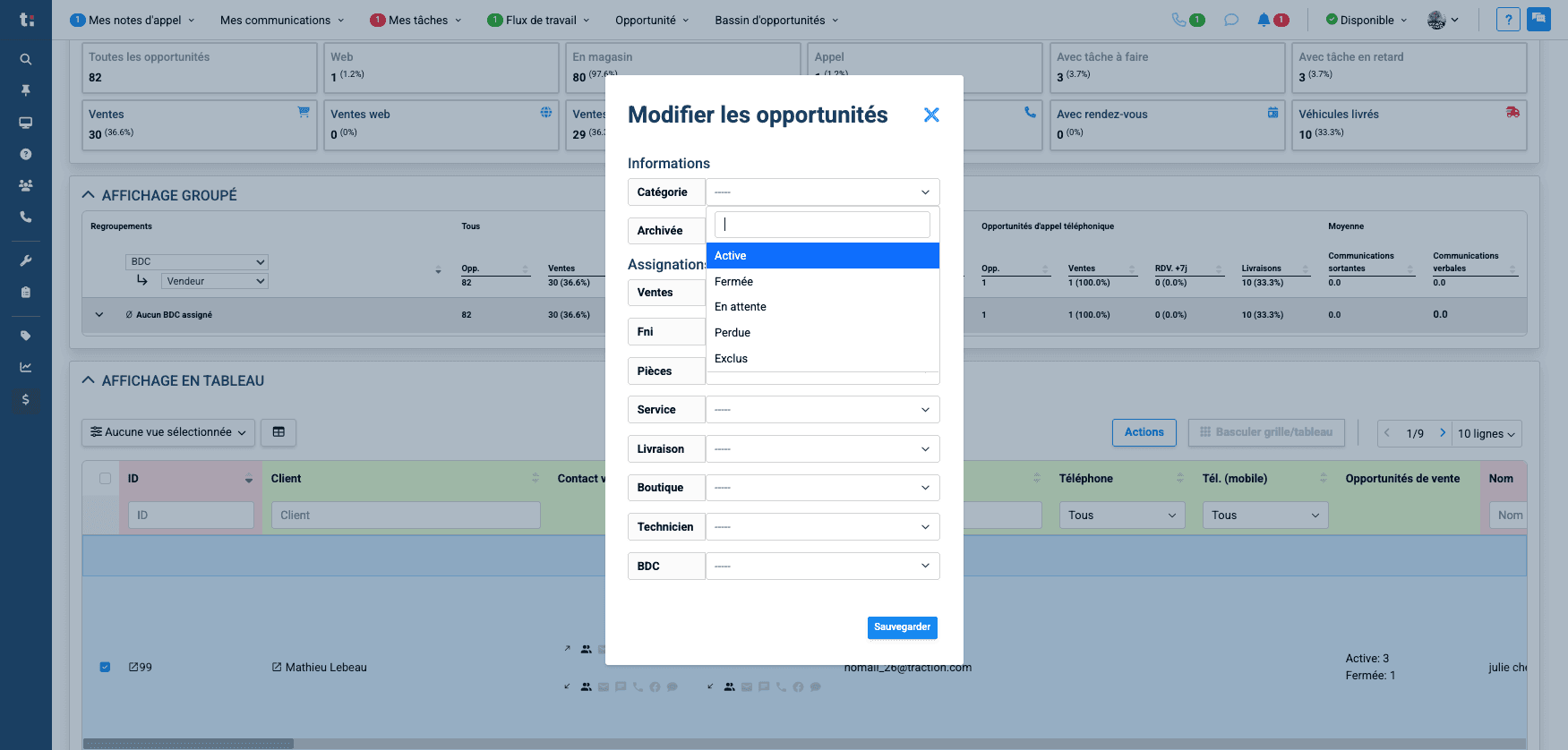This screenshot has height=750, width=1568.
Task: Select Perdue in the Catégorie list
Action: click(823, 333)
